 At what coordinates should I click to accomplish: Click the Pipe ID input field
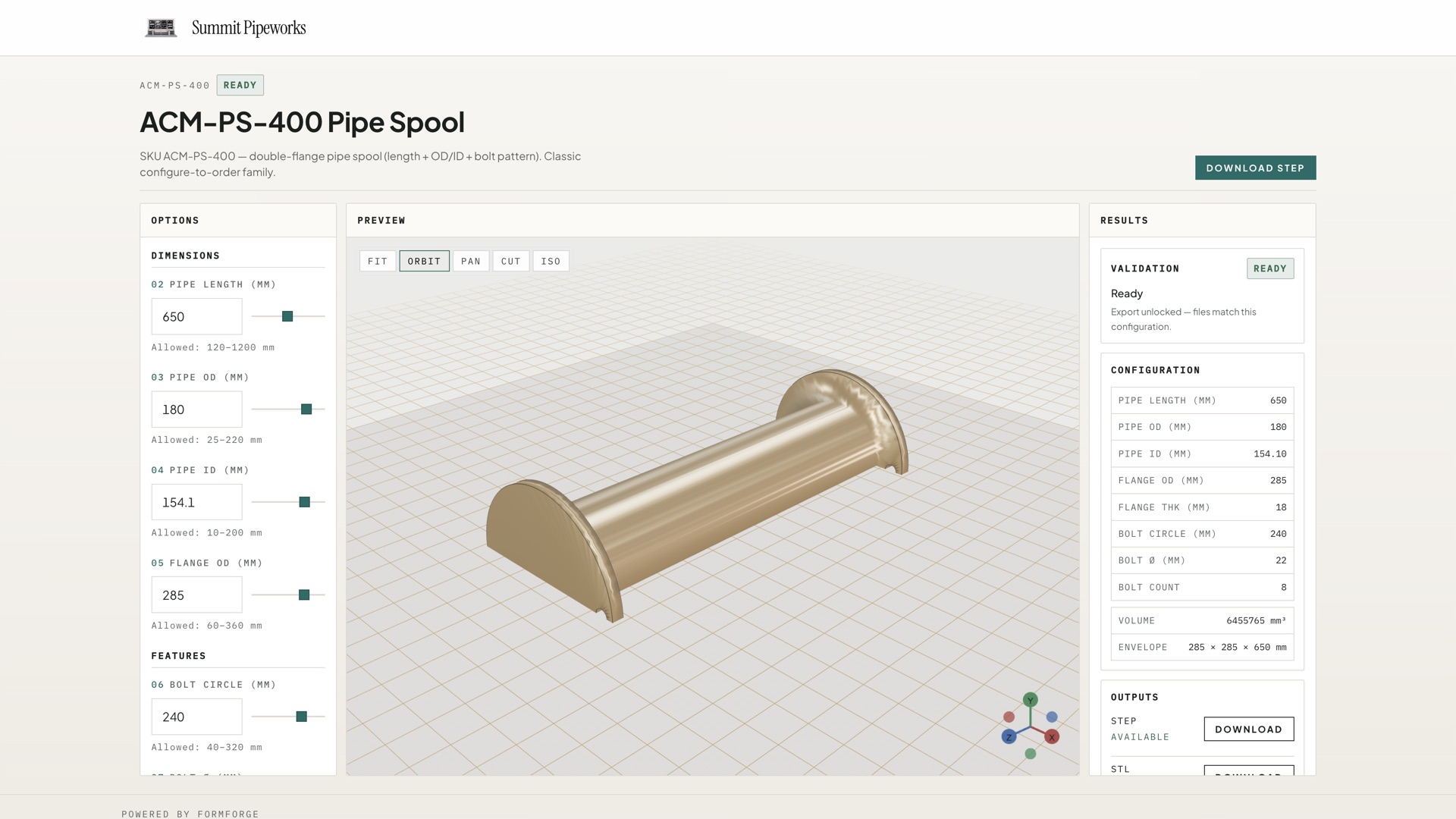(196, 502)
